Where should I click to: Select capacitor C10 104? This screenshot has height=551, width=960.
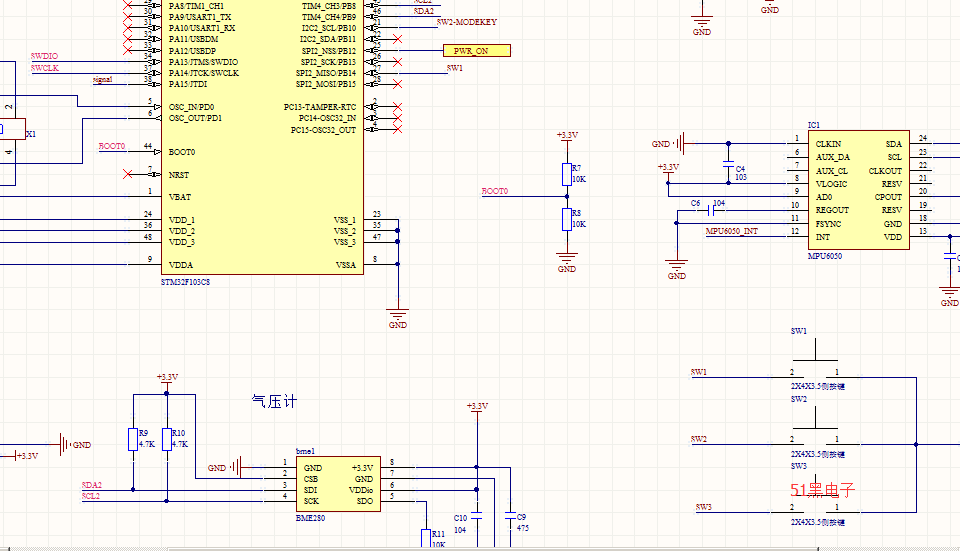476,517
